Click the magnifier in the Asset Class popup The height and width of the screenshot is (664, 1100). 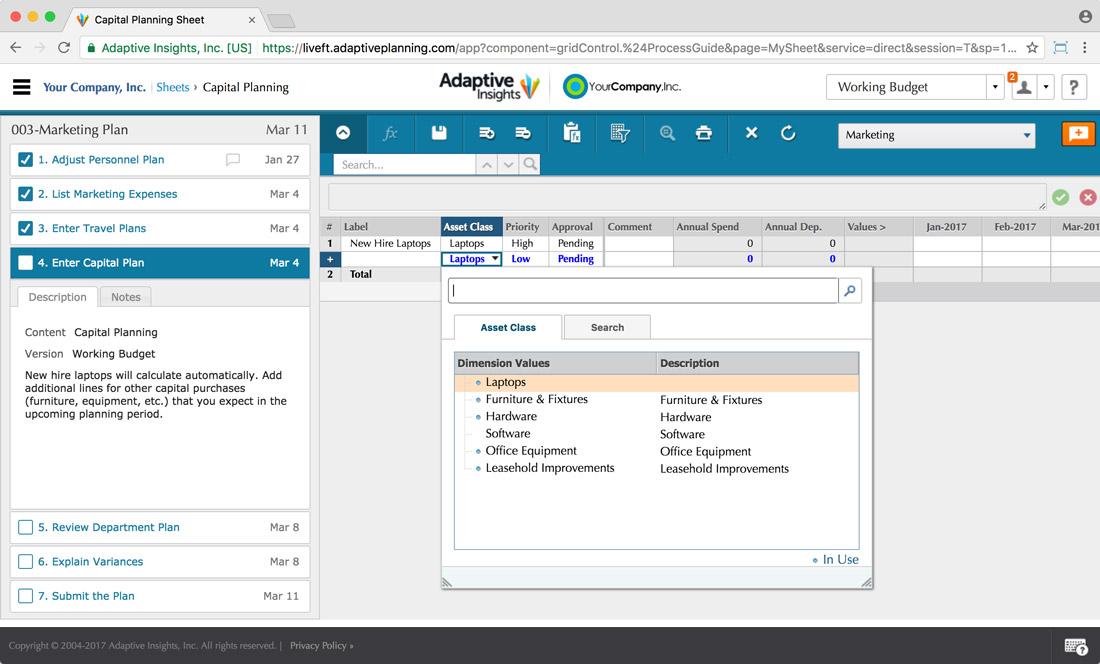850,291
